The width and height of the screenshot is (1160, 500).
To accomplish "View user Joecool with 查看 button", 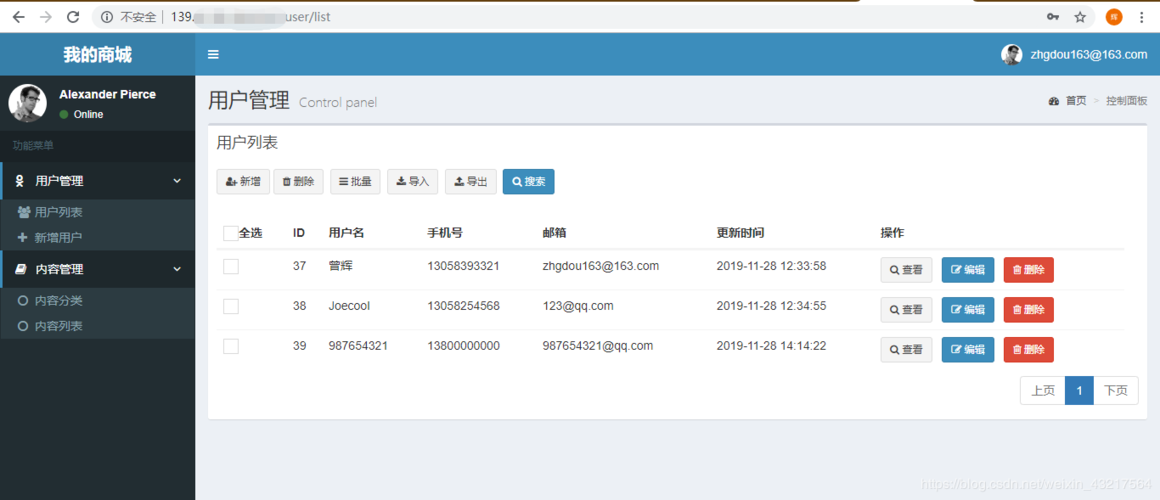I will coord(906,310).
